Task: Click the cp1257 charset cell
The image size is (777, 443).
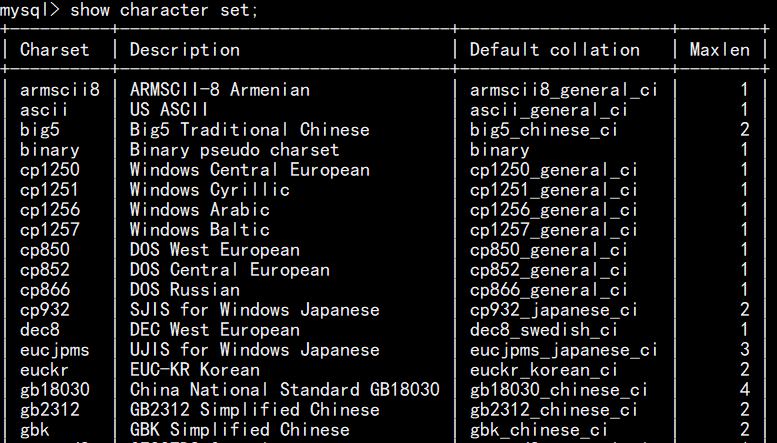Action: click(x=50, y=230)
